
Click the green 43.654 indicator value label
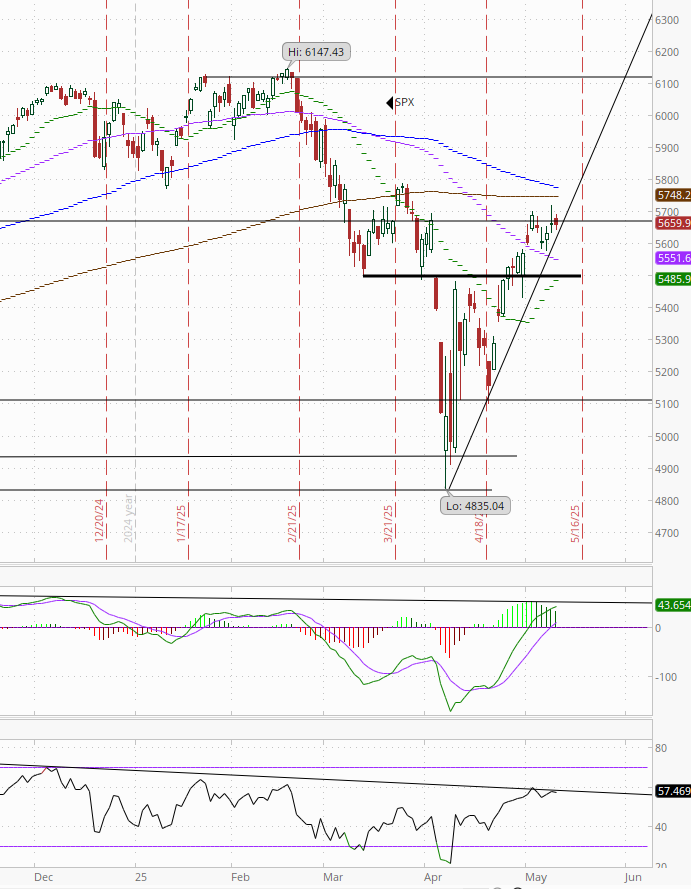point(673,605)
